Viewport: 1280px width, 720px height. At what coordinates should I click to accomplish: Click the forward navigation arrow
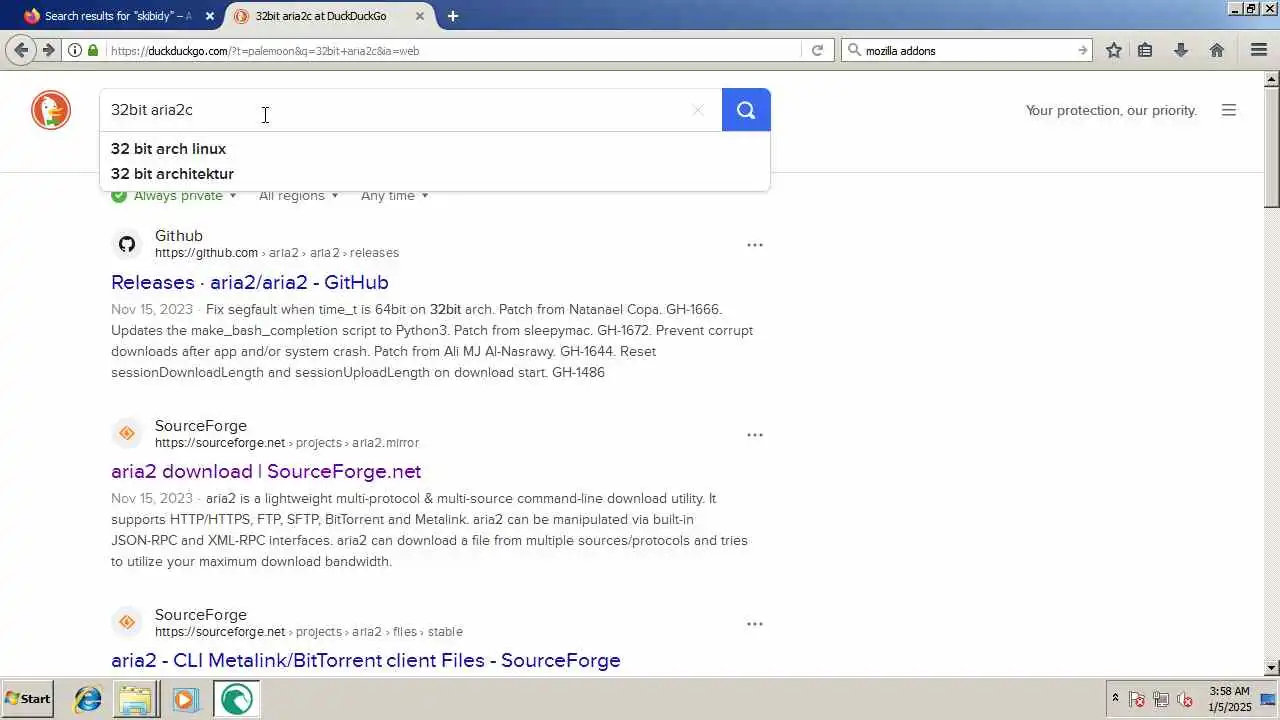tap(48, 50)
